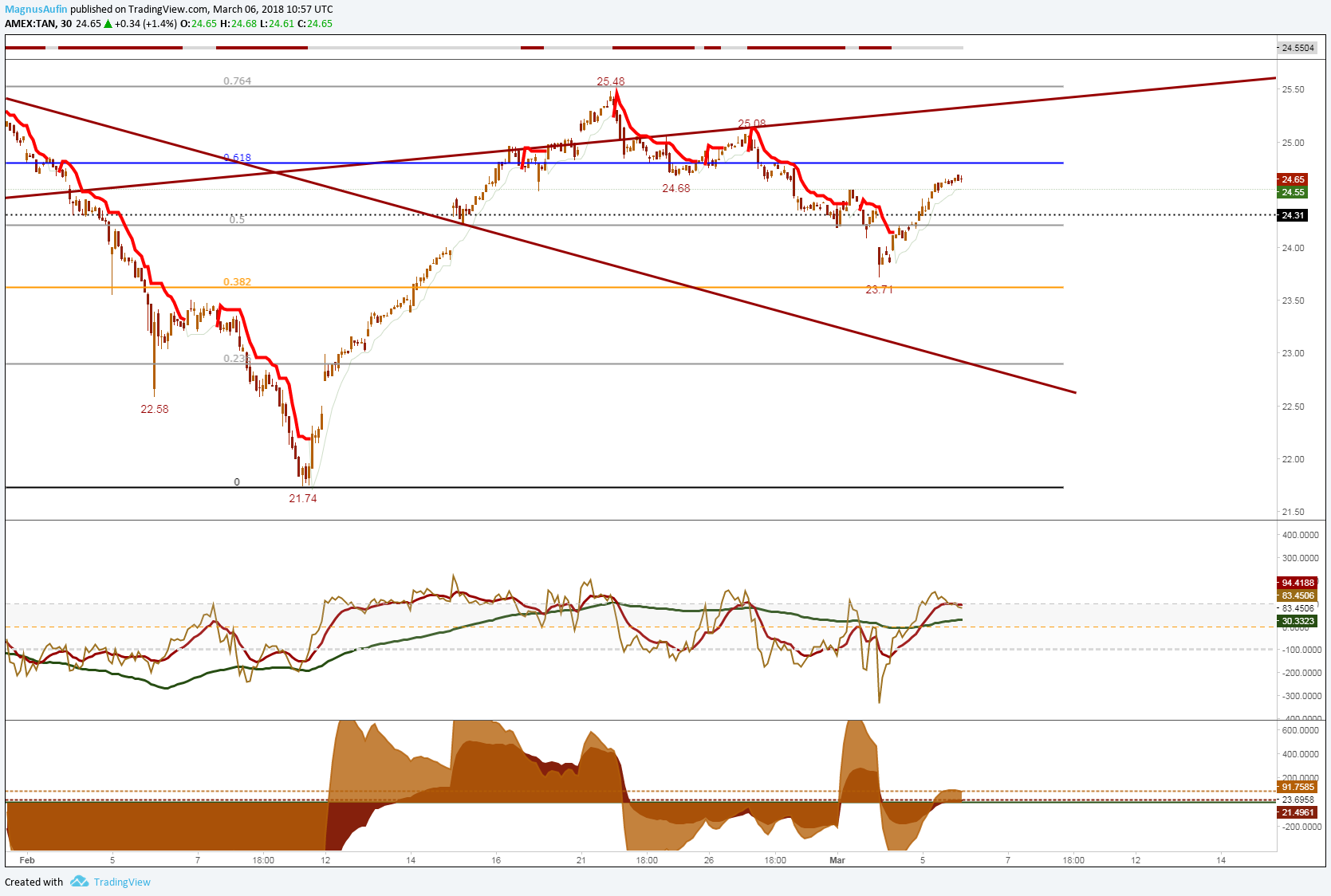Click the 23.6958 indicator value
This screenshot has height=896, width=1331.
click(x=1298, y=800)
